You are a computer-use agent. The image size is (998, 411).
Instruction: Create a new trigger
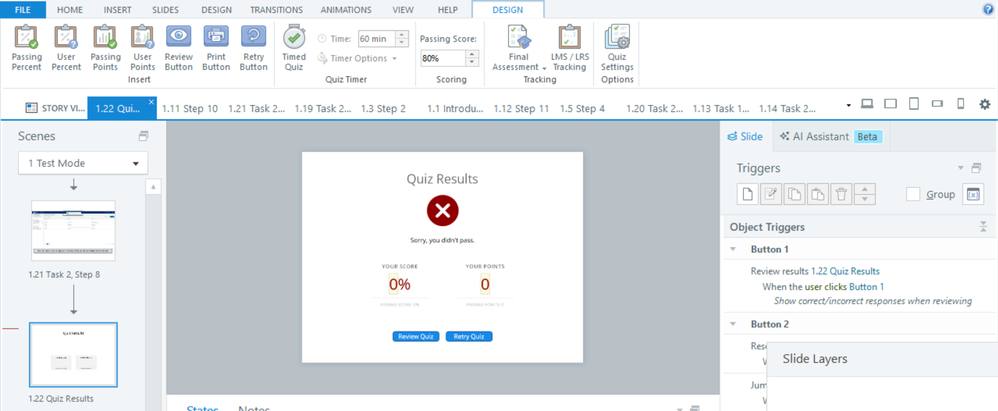tap(747, 195)
